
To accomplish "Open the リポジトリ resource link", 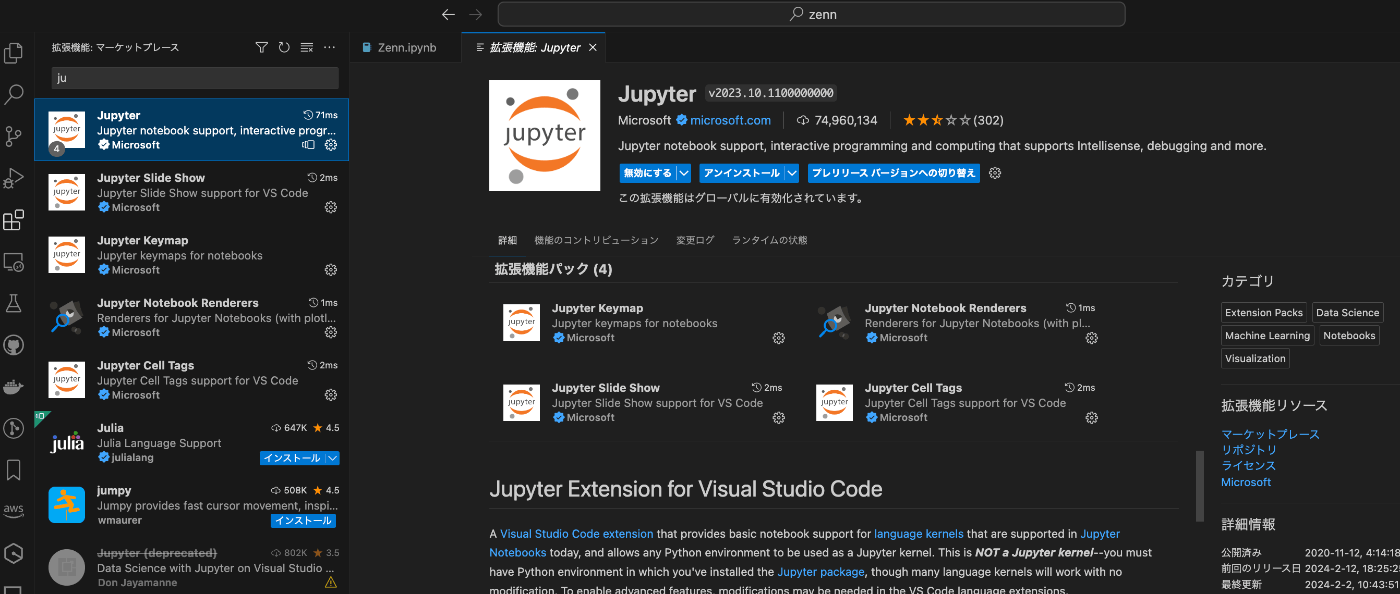I will point(1249,450).
